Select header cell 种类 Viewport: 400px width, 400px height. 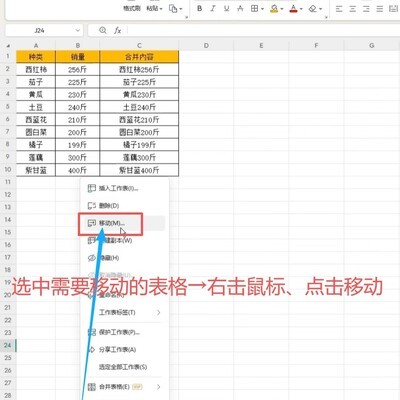pyautogui.click(x=36, y=57)
